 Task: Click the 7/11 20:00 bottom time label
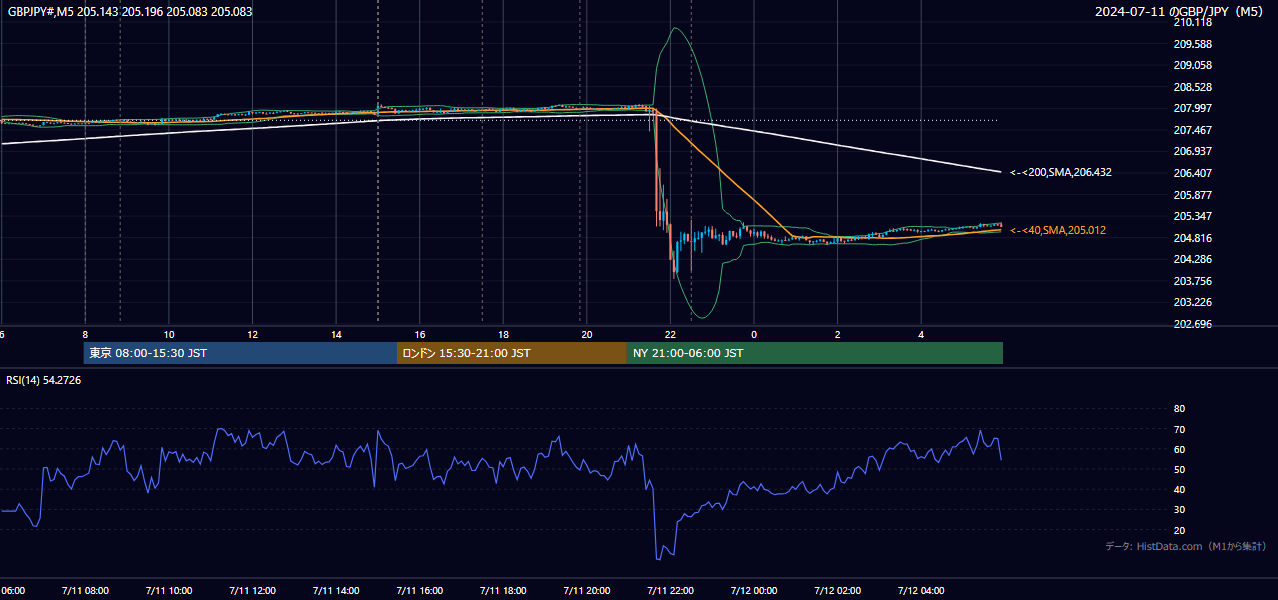tap(587, 591)
